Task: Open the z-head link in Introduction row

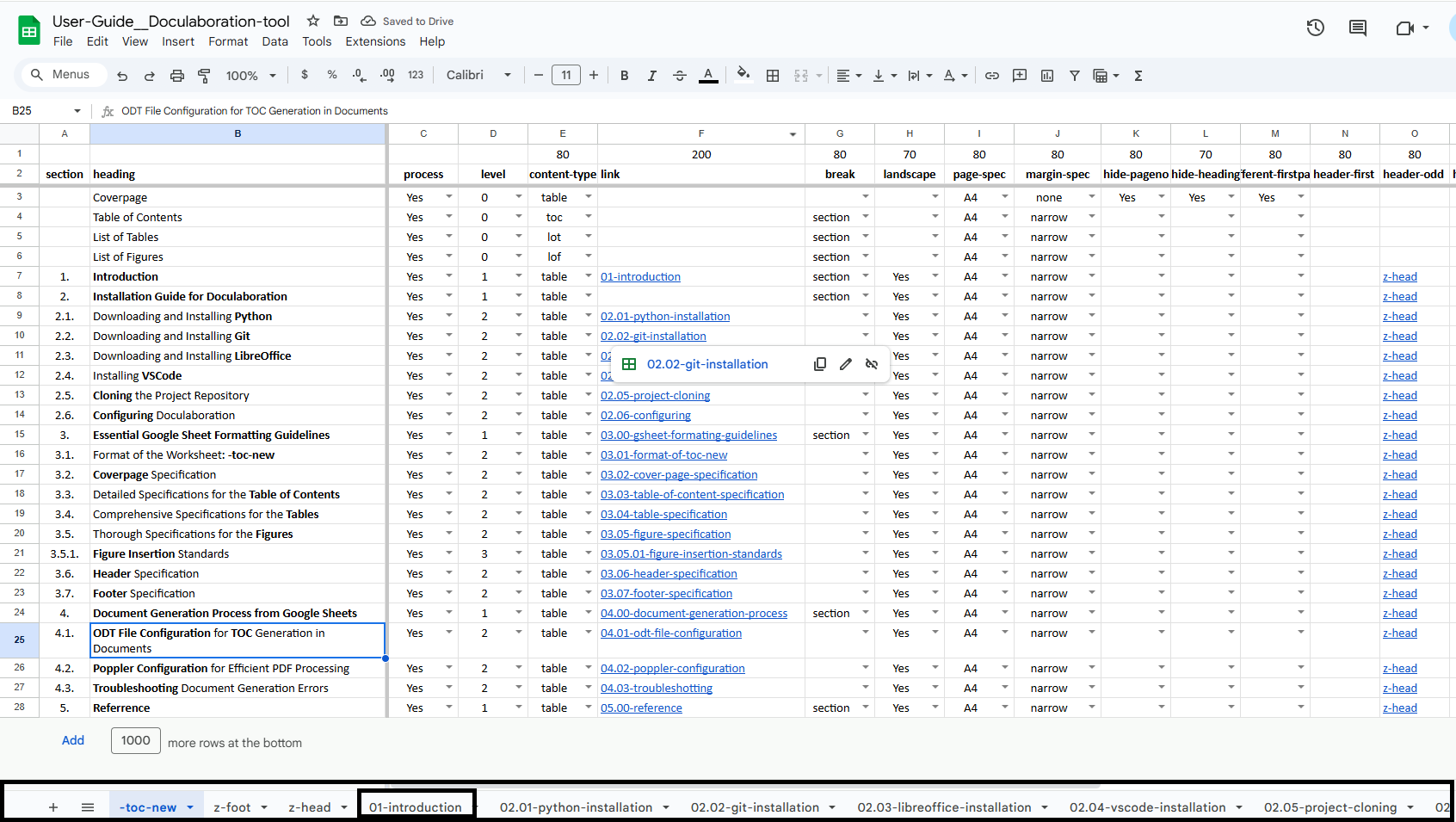Action: point(1400,276)
